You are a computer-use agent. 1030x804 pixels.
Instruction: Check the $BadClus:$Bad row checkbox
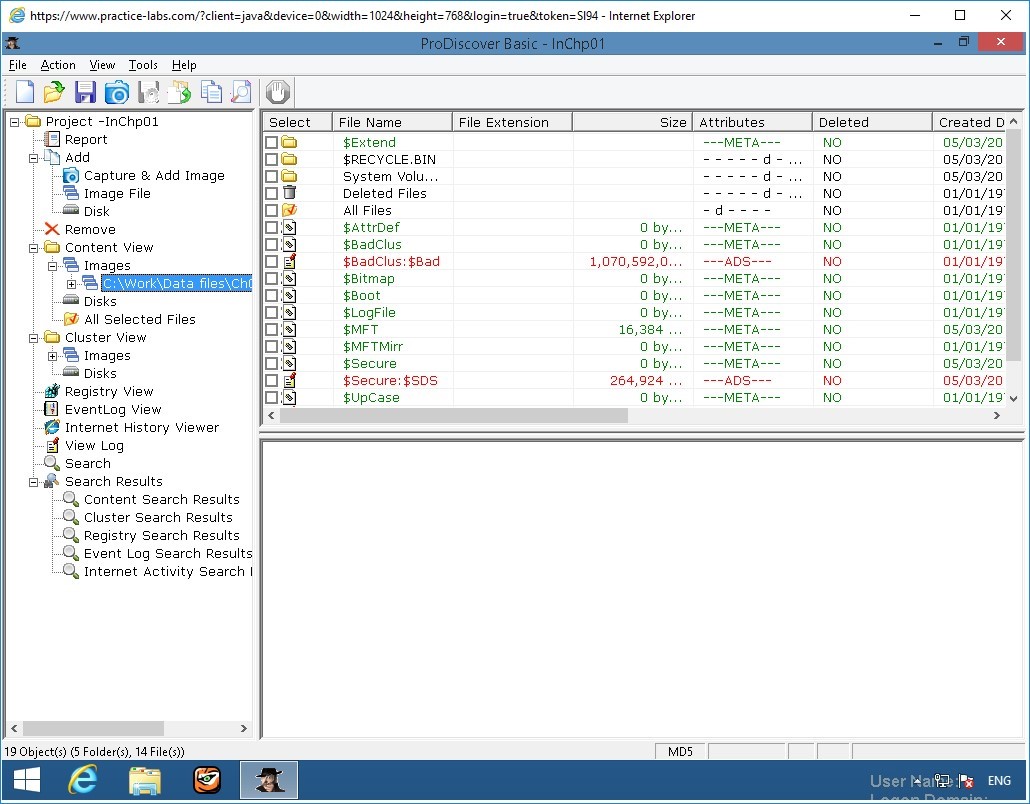[271, 261]
